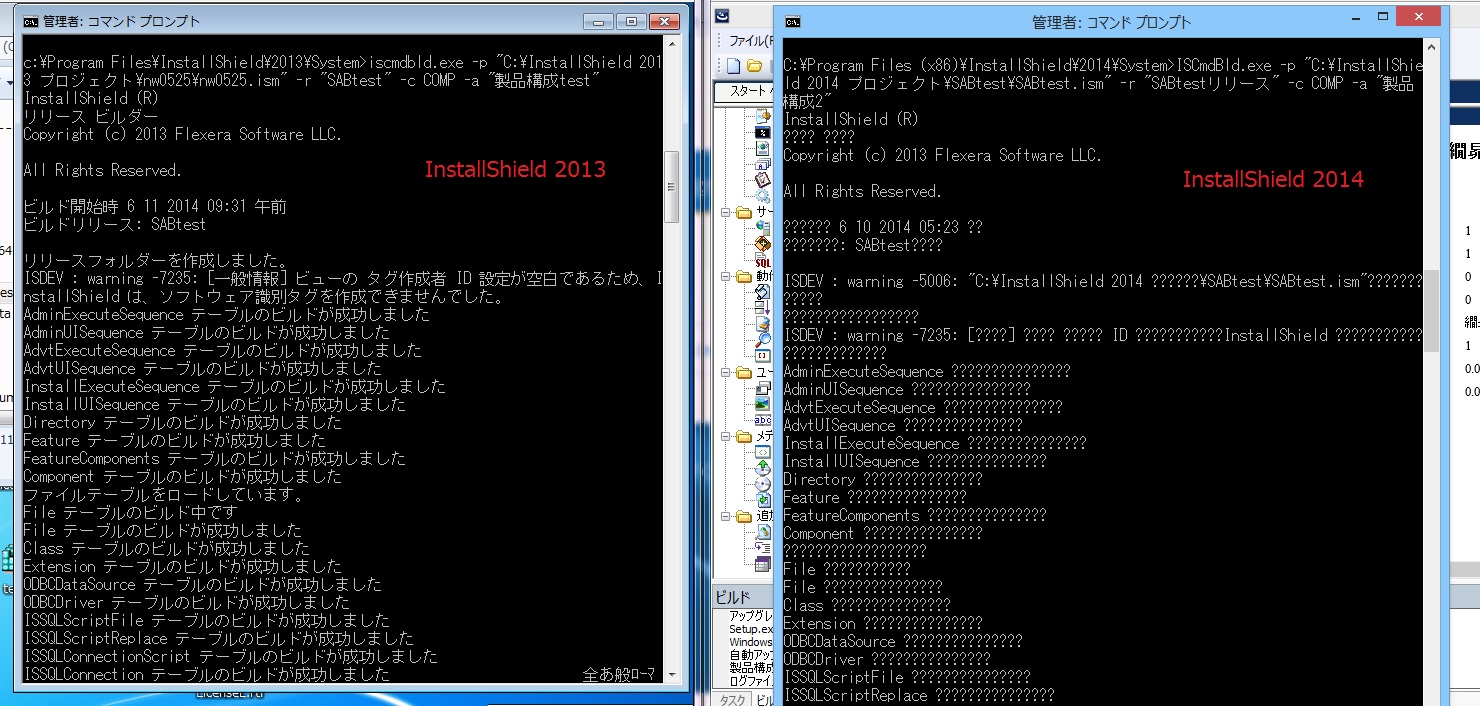Click 'Copyright (c) 2013' line in 2014 prompt
The image size is (1480, 706).
[x=942, y=155]
